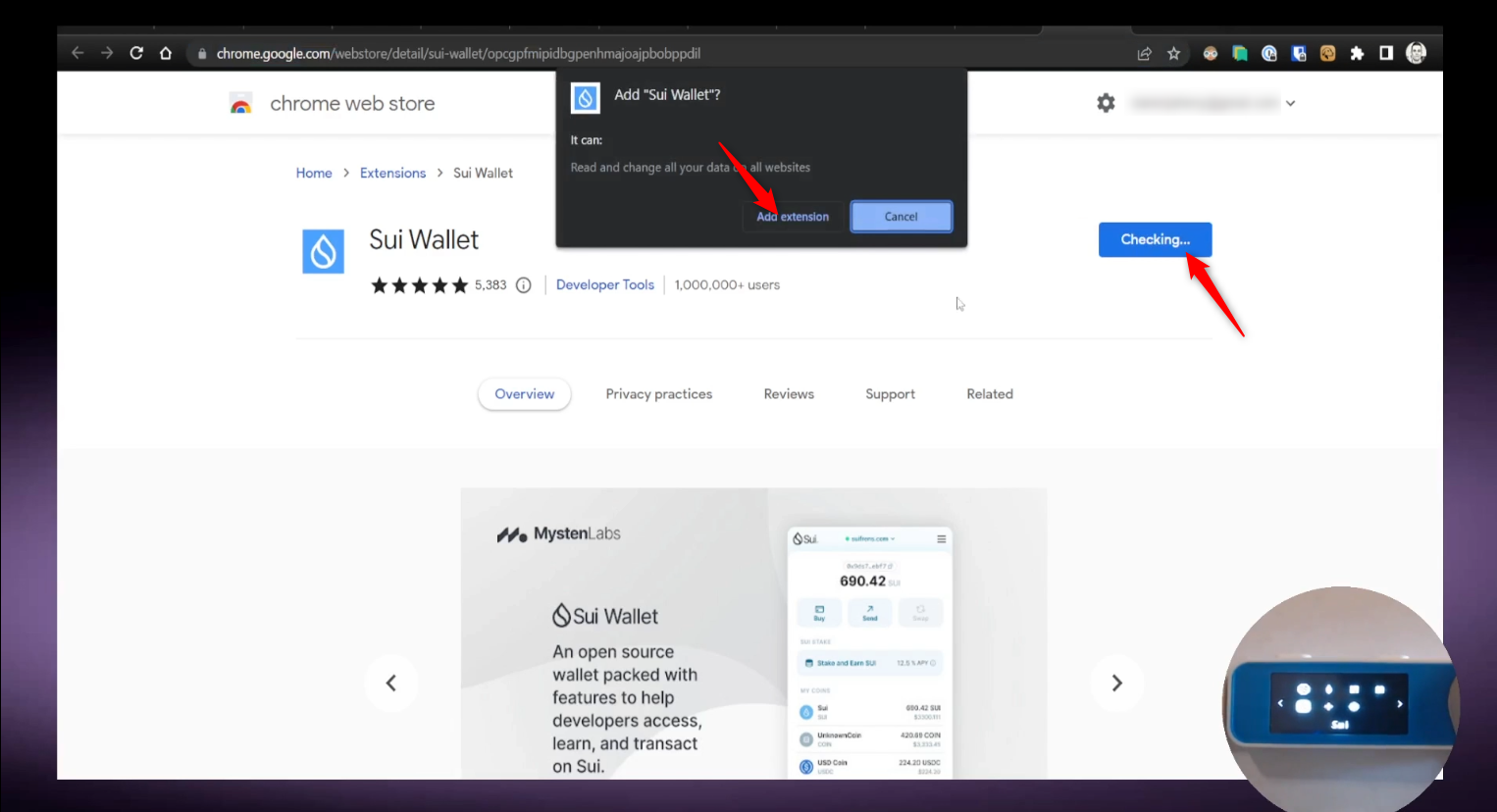
Task: Open the Extensions puzzle piece menu
Action: pyautogui.click(x=1357, y=54)
